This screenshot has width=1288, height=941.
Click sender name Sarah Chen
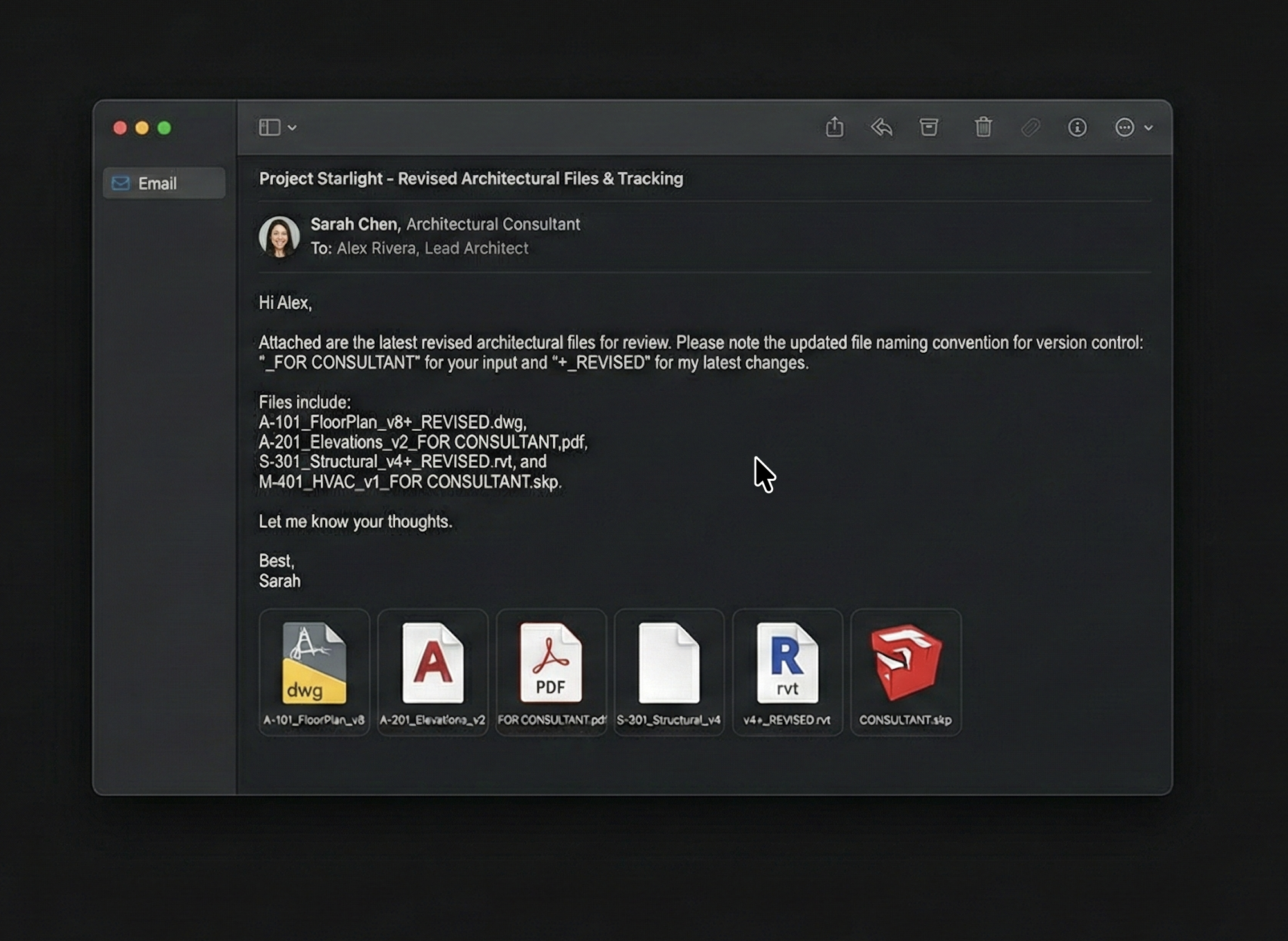(354, 224)
